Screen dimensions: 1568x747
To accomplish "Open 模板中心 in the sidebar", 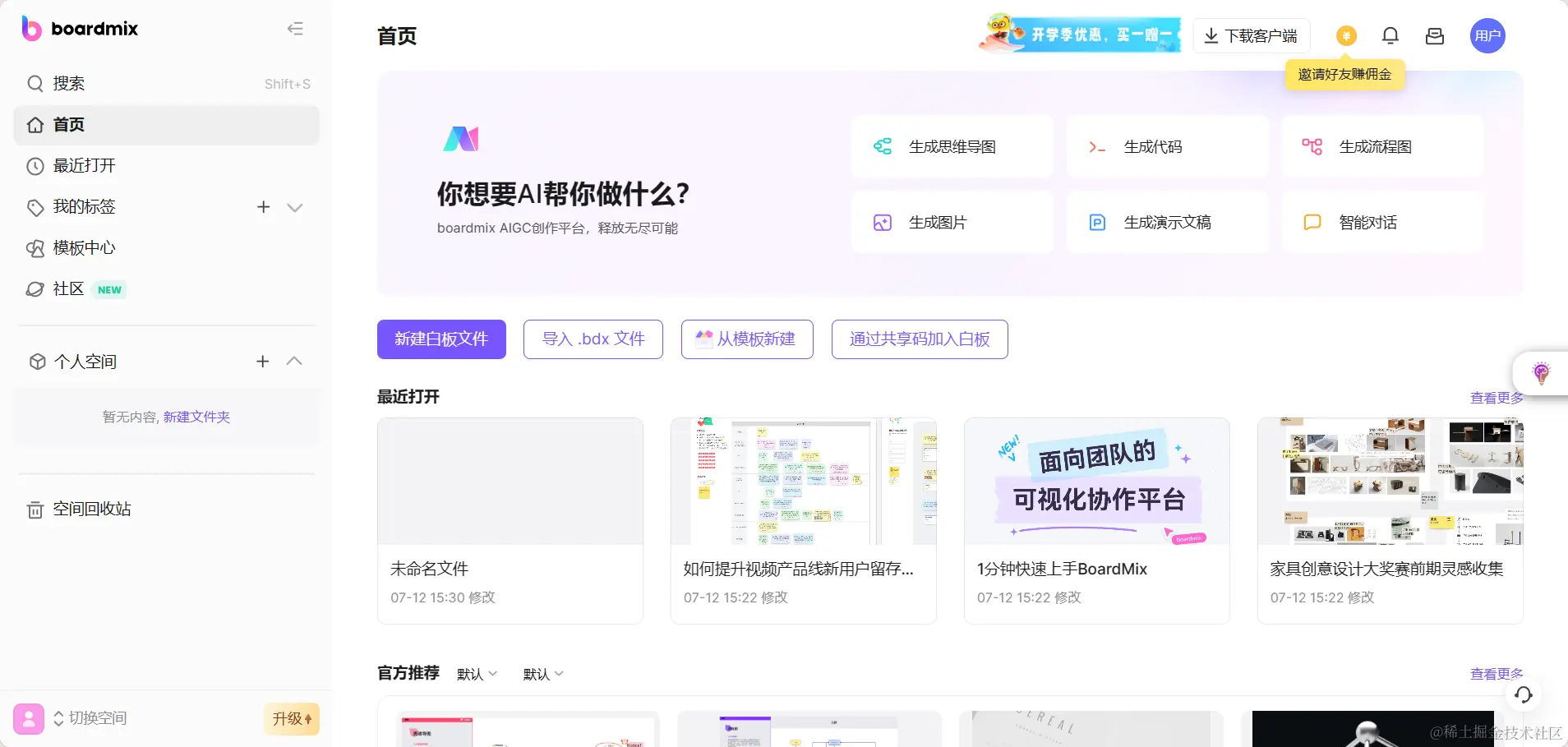I will pos(167,248).
